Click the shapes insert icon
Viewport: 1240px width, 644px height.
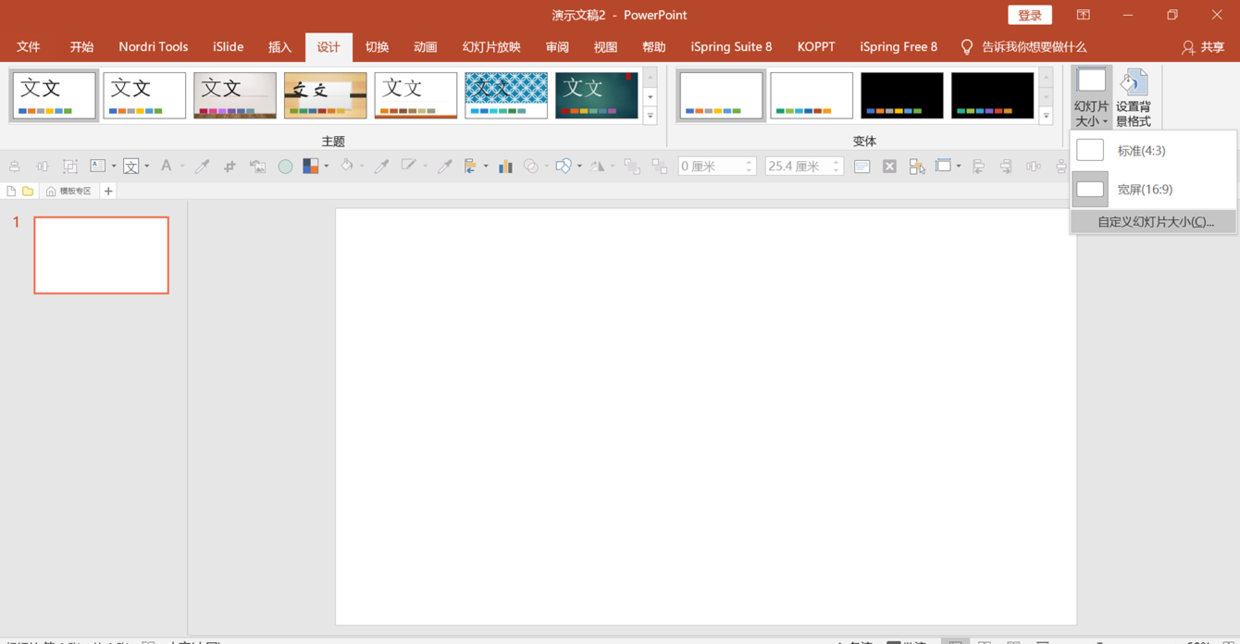click(564, 166)
